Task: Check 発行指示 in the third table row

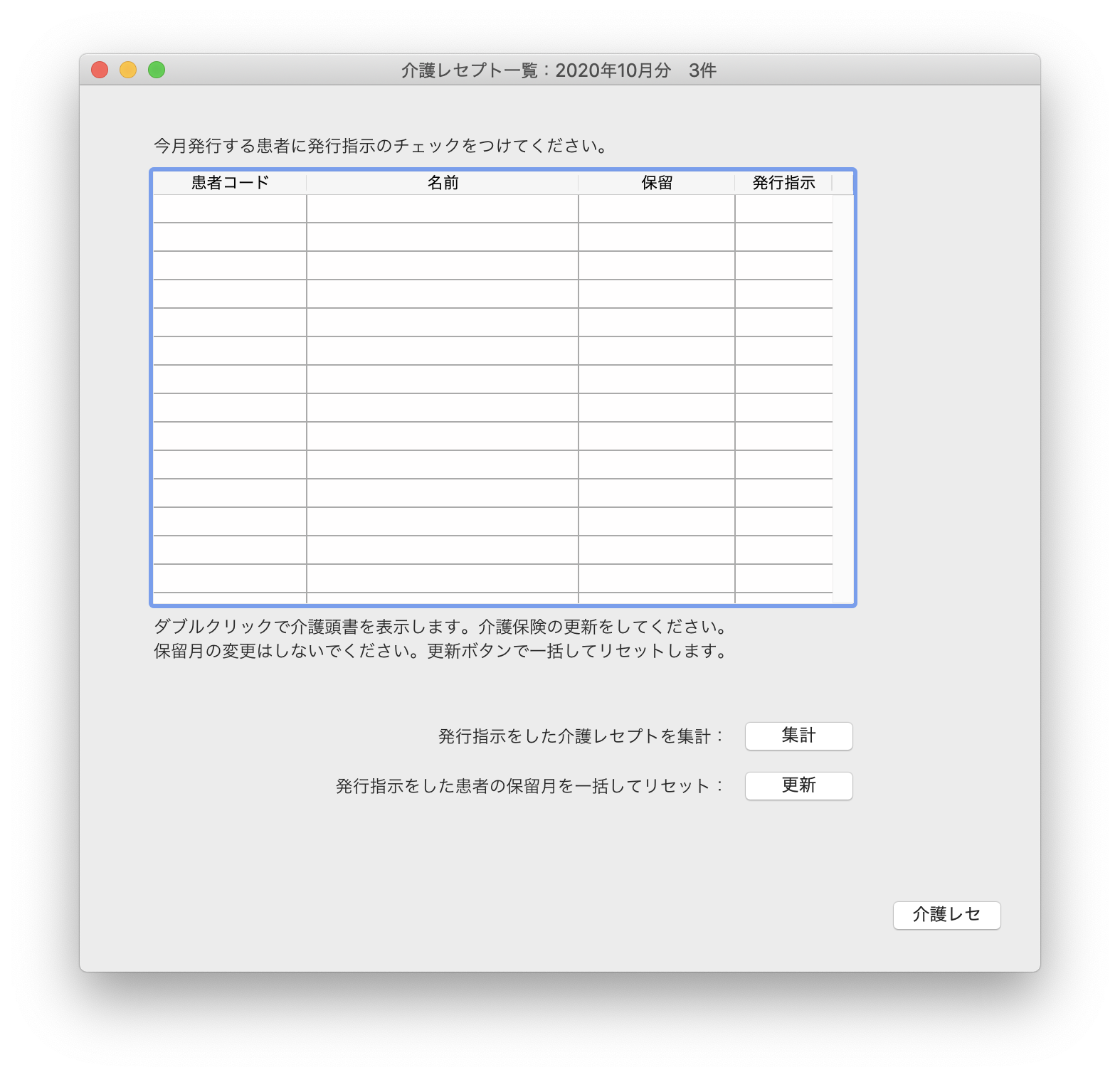Action: tap(783, 266)
